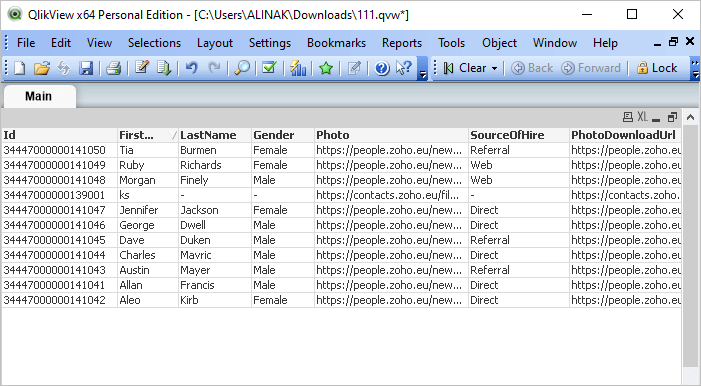Activate the What's This help cursor
This screenshot has height=386, width=701.
404,68
